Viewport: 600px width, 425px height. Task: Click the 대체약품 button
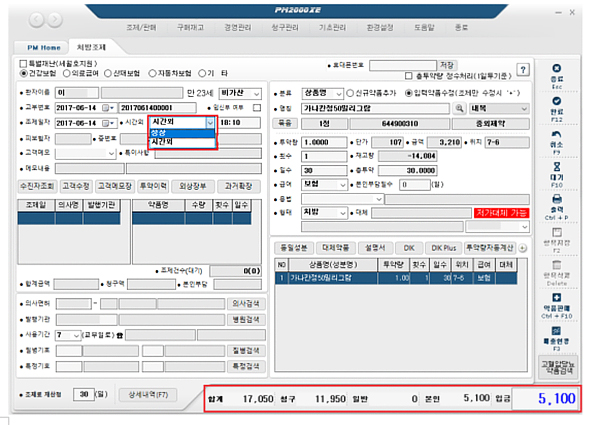point(336,248)
